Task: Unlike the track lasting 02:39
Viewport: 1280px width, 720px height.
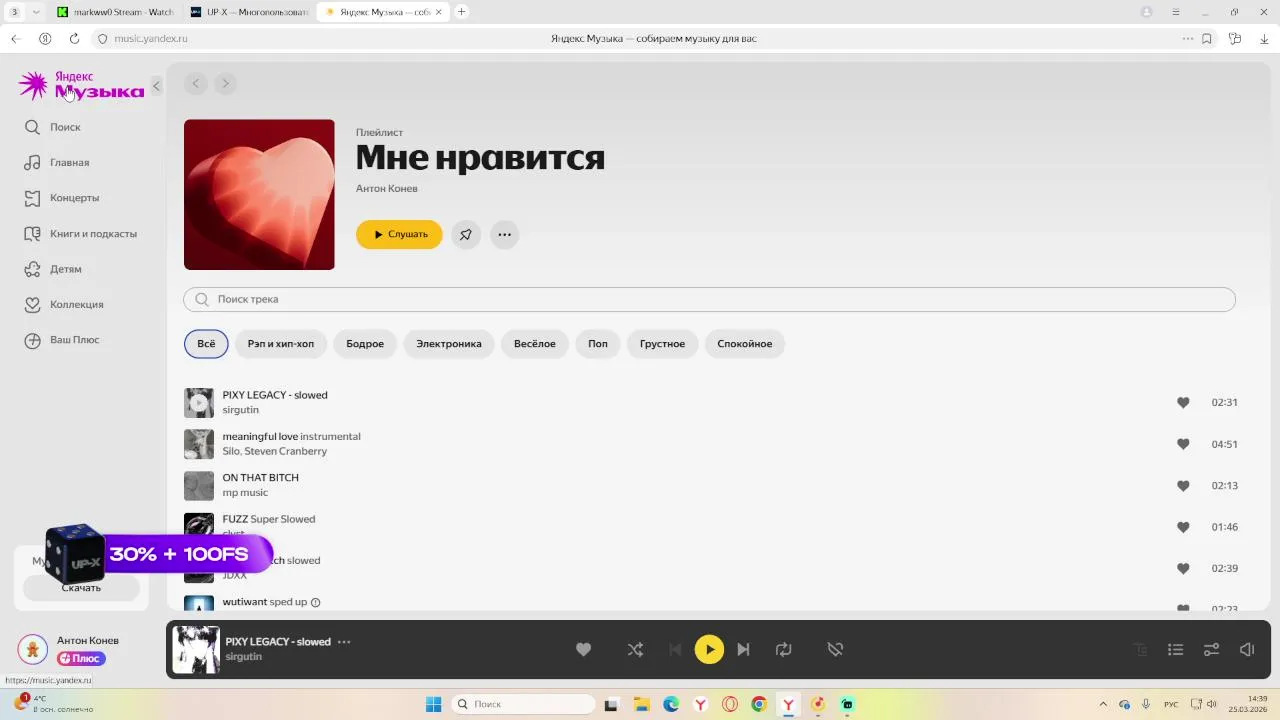Action: [x=1183, y=569]
